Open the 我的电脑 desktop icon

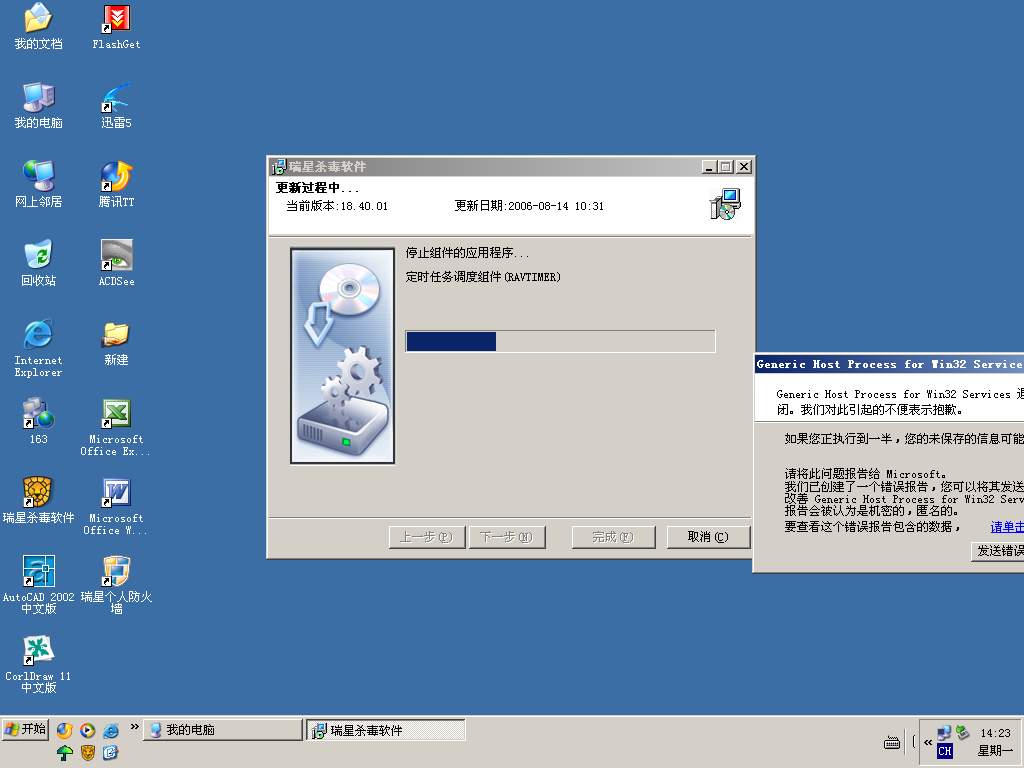pos(39,106)
